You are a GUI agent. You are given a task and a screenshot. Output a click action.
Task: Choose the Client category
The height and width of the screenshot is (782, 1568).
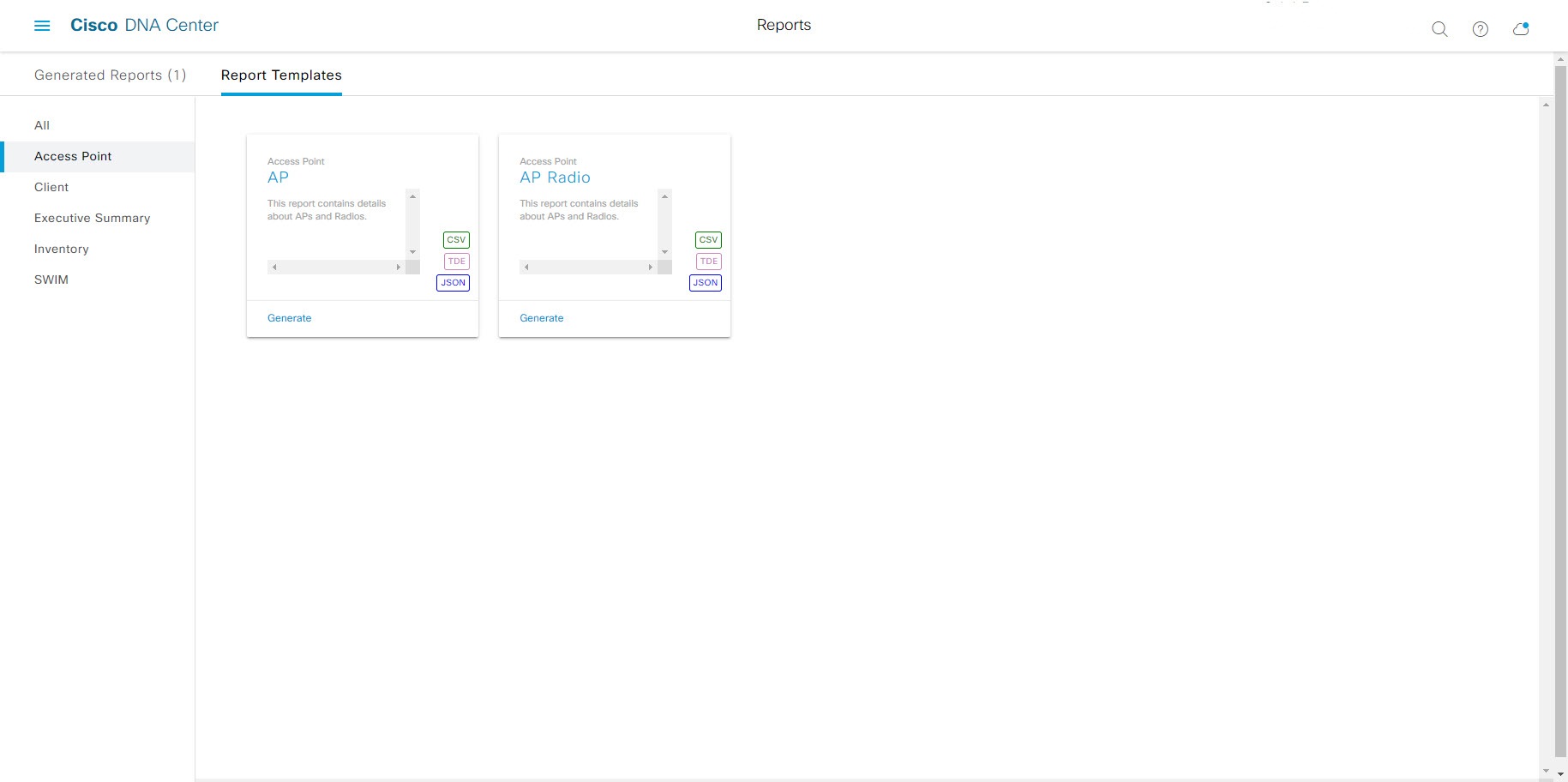tap(51, 187)
